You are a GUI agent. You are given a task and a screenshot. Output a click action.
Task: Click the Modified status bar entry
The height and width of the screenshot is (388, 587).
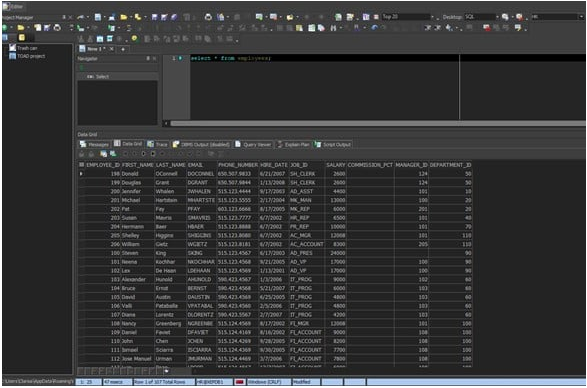306,382
